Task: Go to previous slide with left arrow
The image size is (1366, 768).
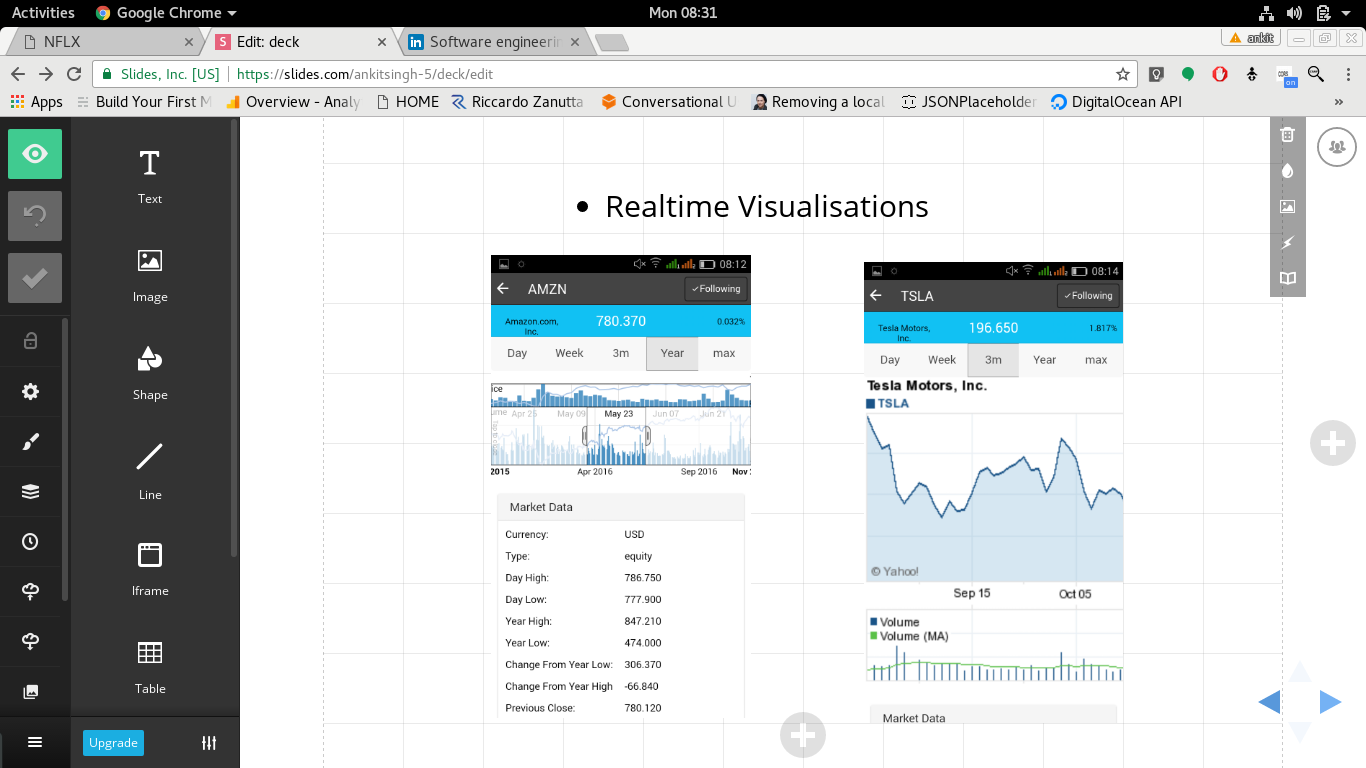Action: [1269, 702]
